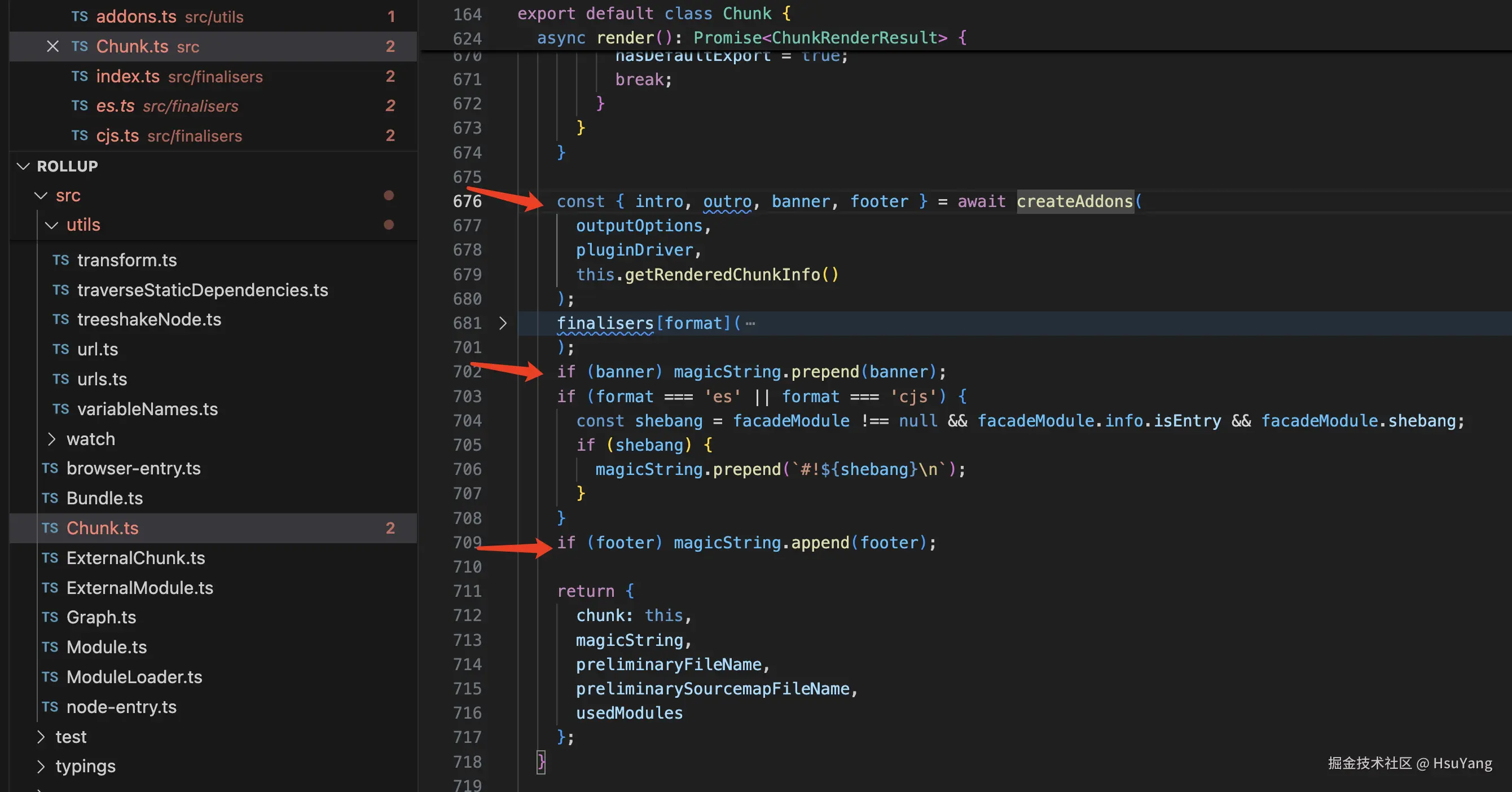Unfold the finalisers[format] code block
Image resolution: width=1512 pixels, height=792 pixels.
[x=503, y=323]
